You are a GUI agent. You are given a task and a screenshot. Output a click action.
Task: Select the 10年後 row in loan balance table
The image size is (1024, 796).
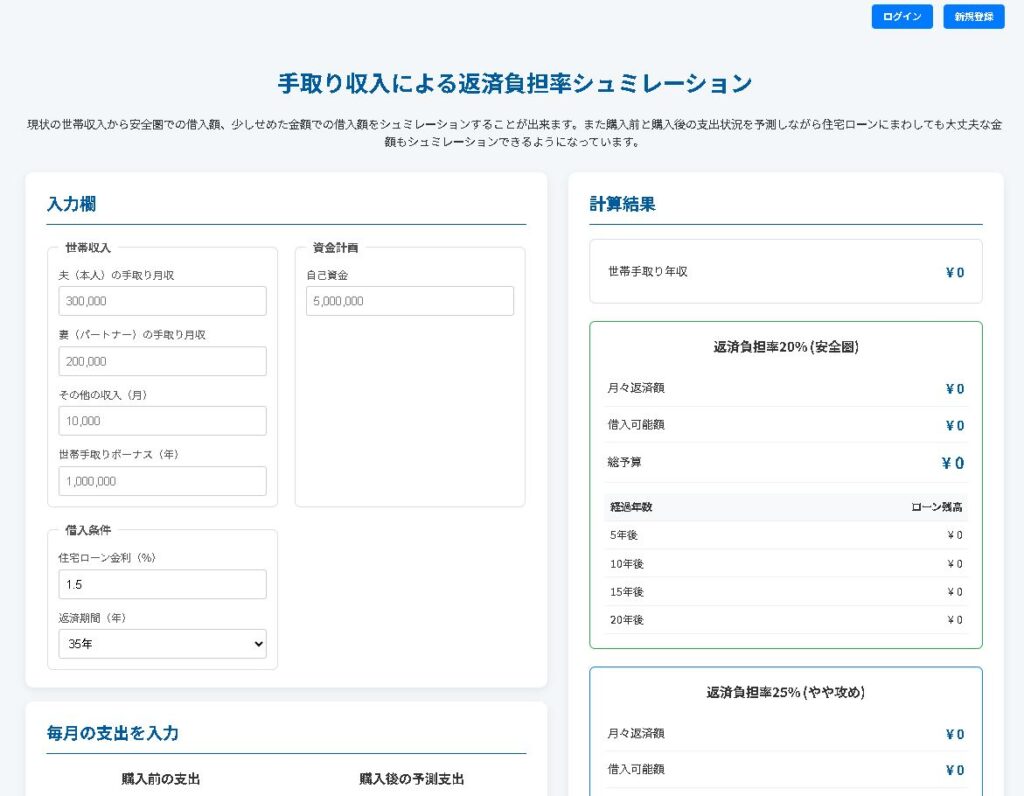785,564
